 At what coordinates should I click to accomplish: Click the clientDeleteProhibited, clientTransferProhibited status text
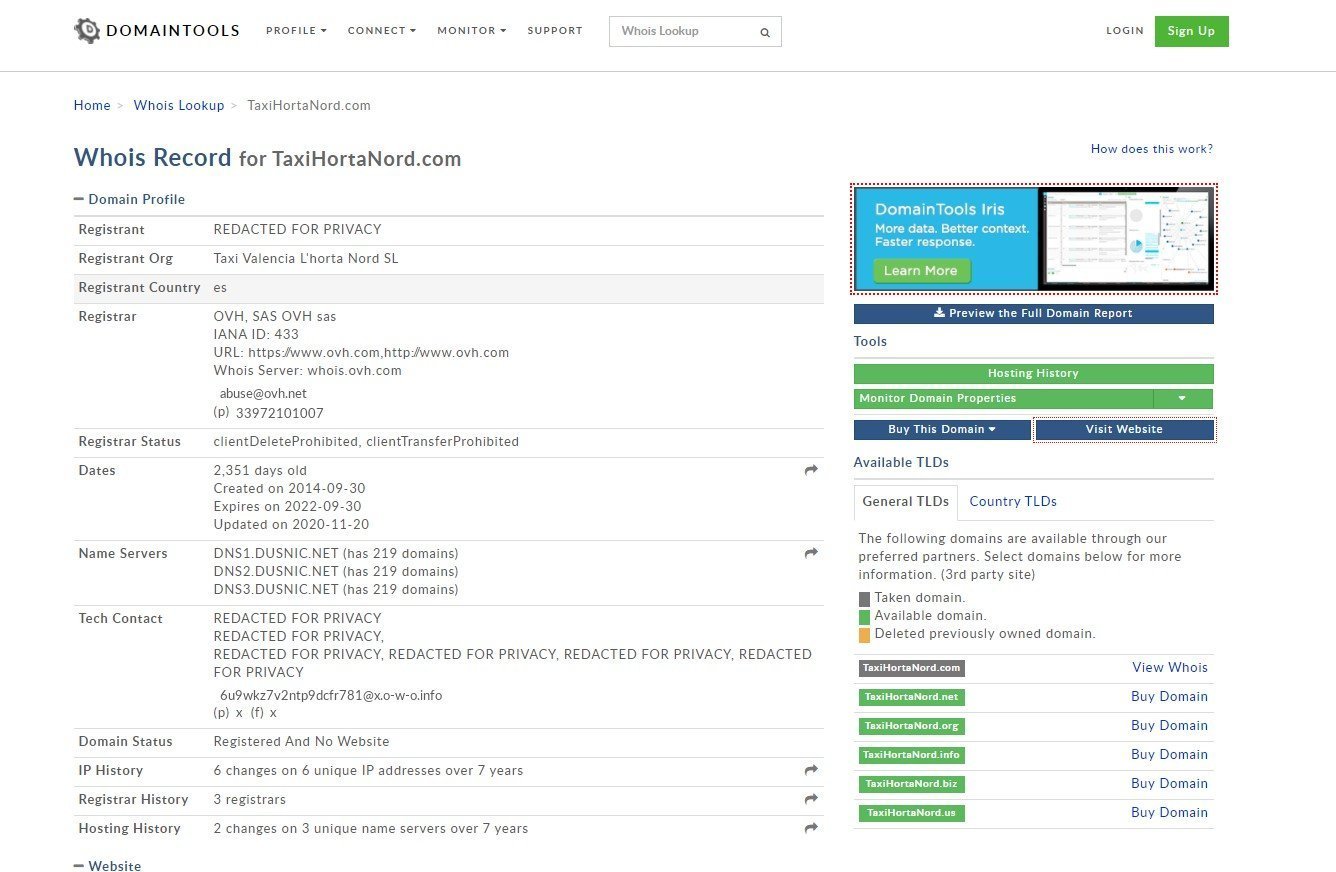pyautogui.click(x=366, y=441)
